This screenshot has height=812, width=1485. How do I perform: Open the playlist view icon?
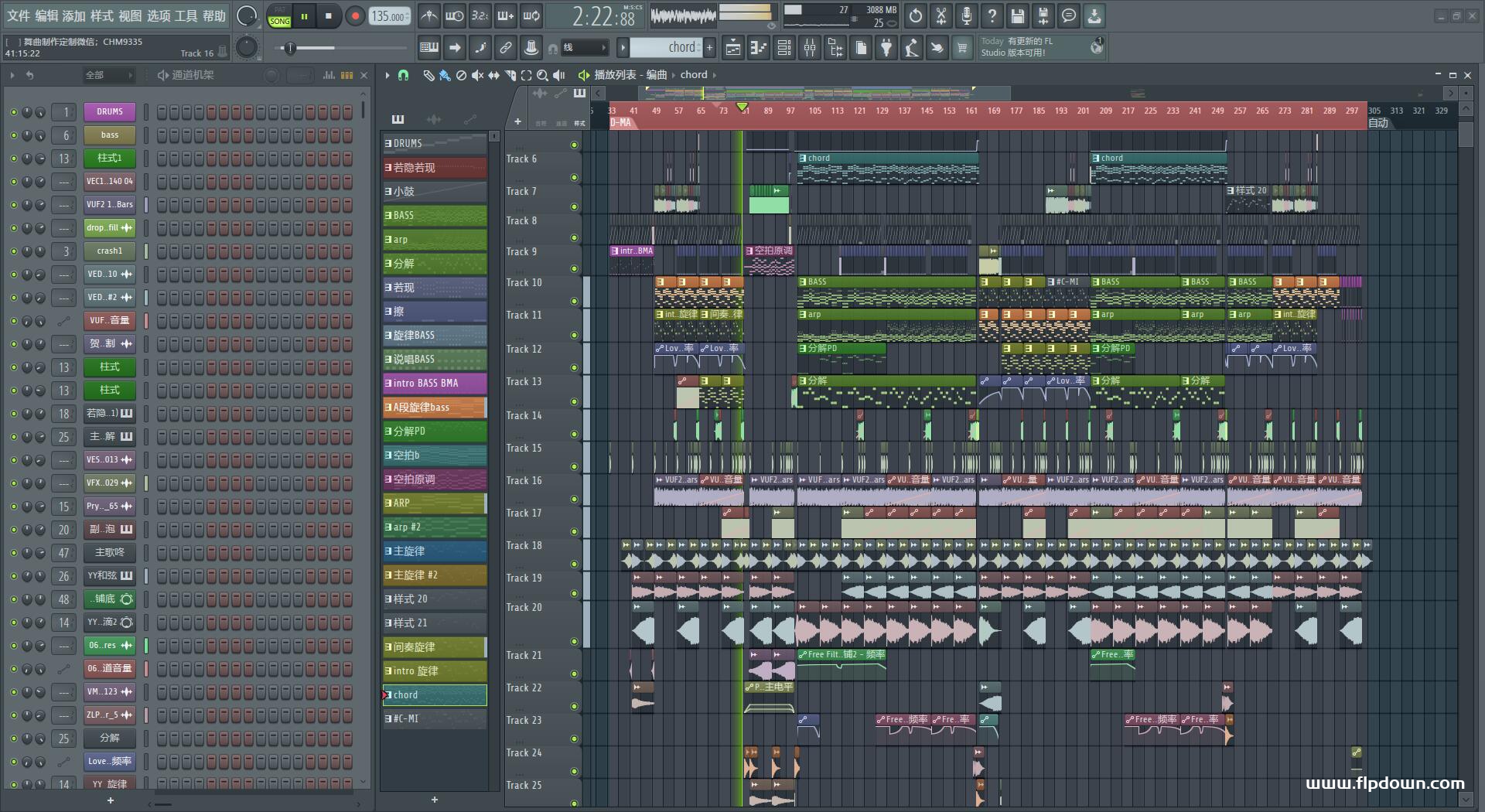[x=733, y=48]
